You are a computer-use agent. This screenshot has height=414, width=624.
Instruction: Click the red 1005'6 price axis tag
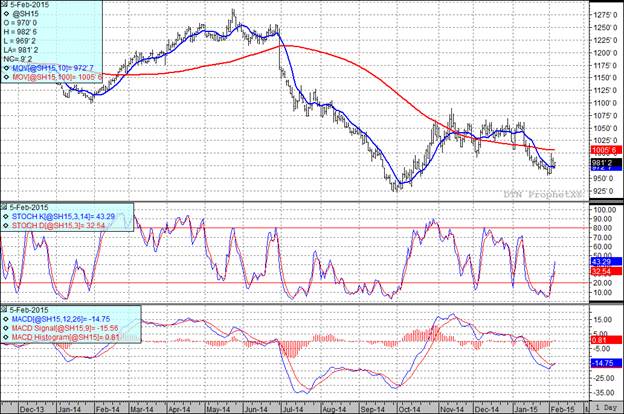tap(606, 150)
